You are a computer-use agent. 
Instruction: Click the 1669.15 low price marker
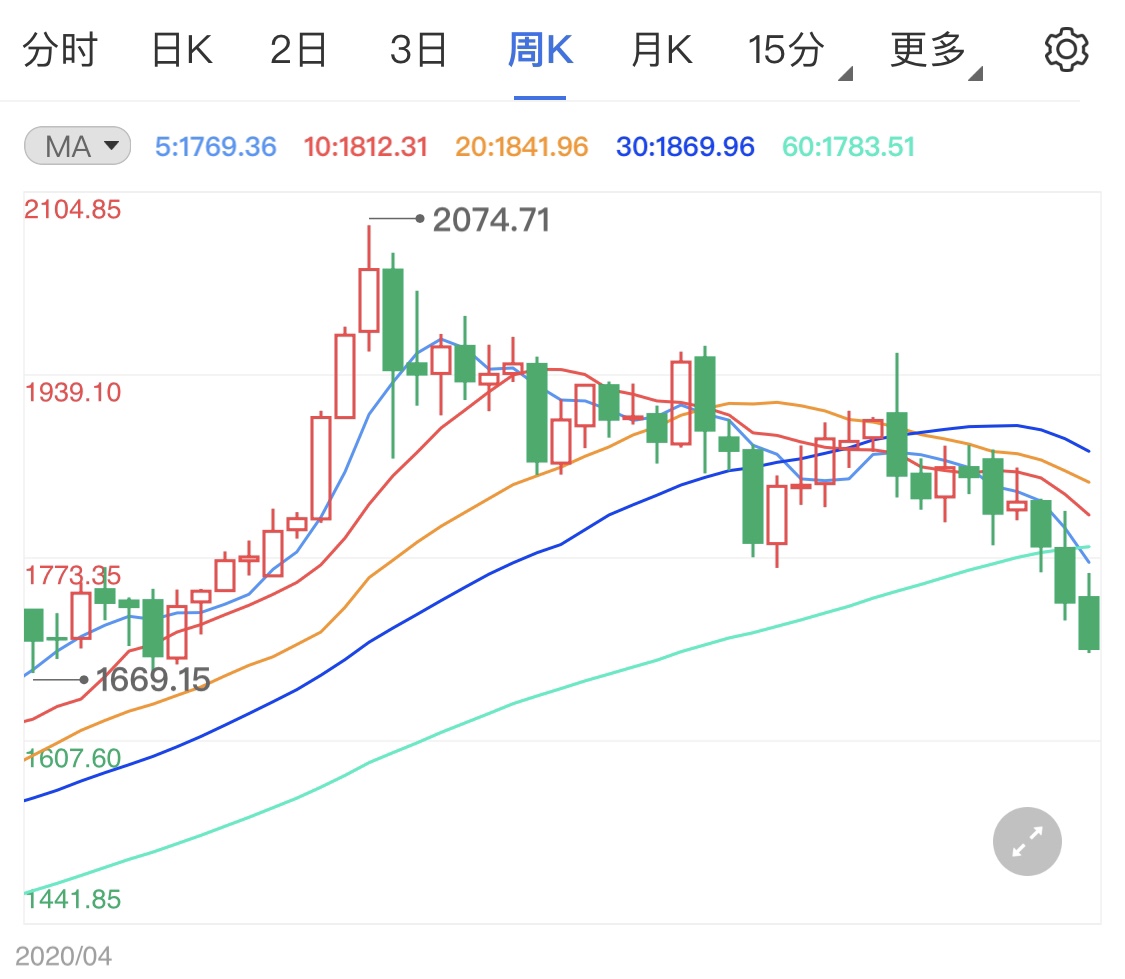pos(153,679)
